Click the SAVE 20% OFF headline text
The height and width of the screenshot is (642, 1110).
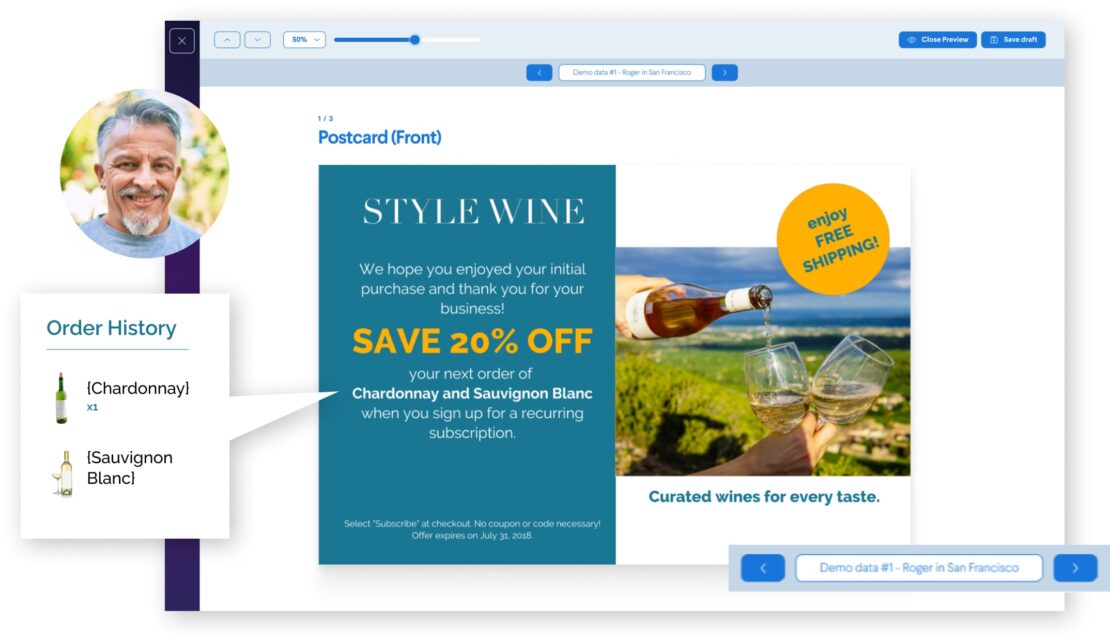[x=472, y=341]
